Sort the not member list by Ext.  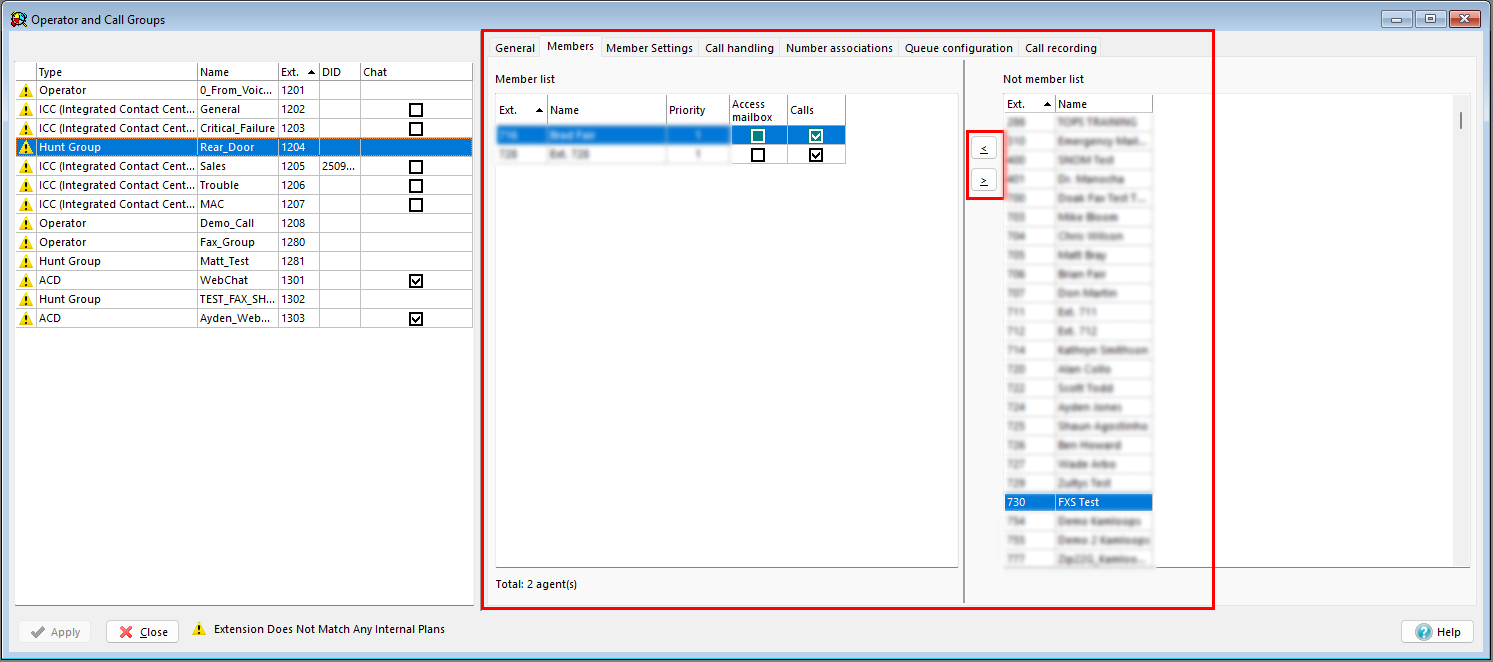[x=1028, y=104]
